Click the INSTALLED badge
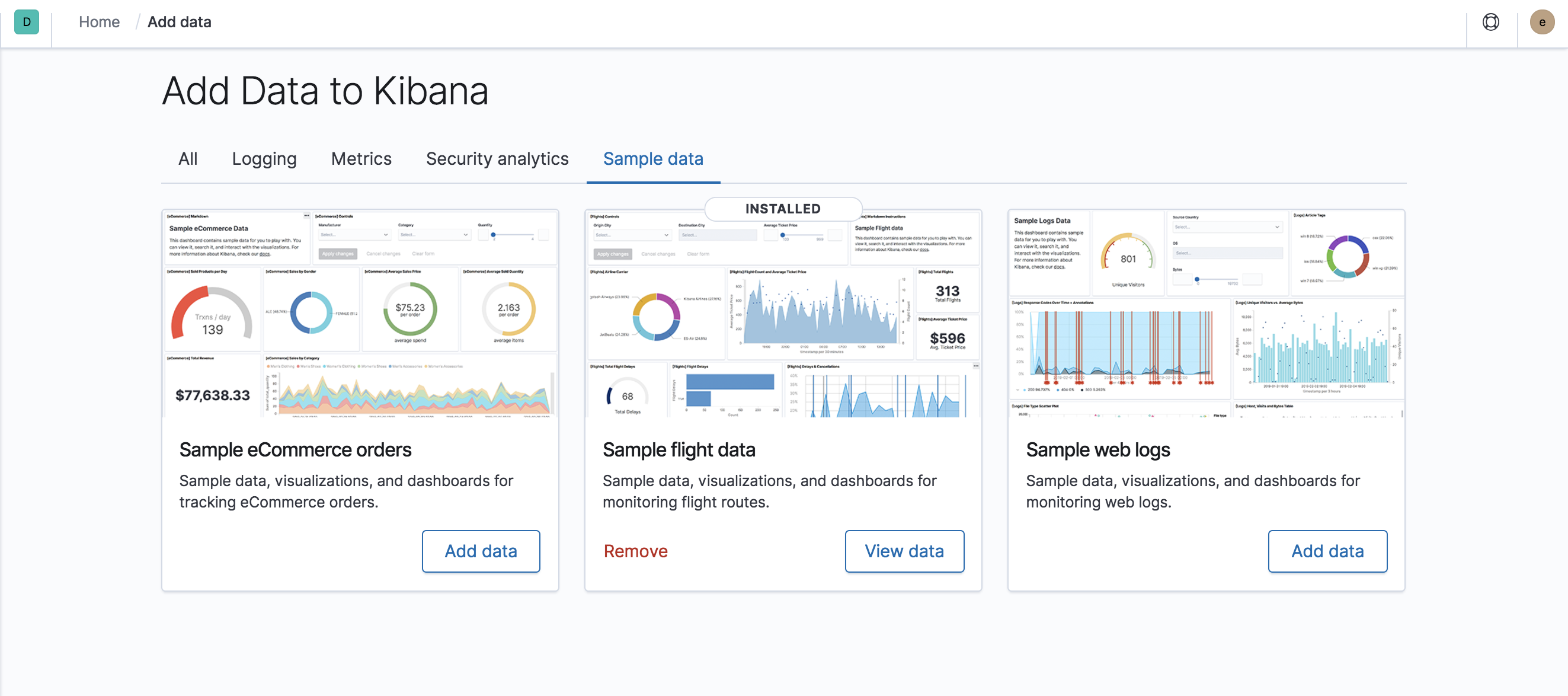This screenshot has width=1568, height=696. 782,208
